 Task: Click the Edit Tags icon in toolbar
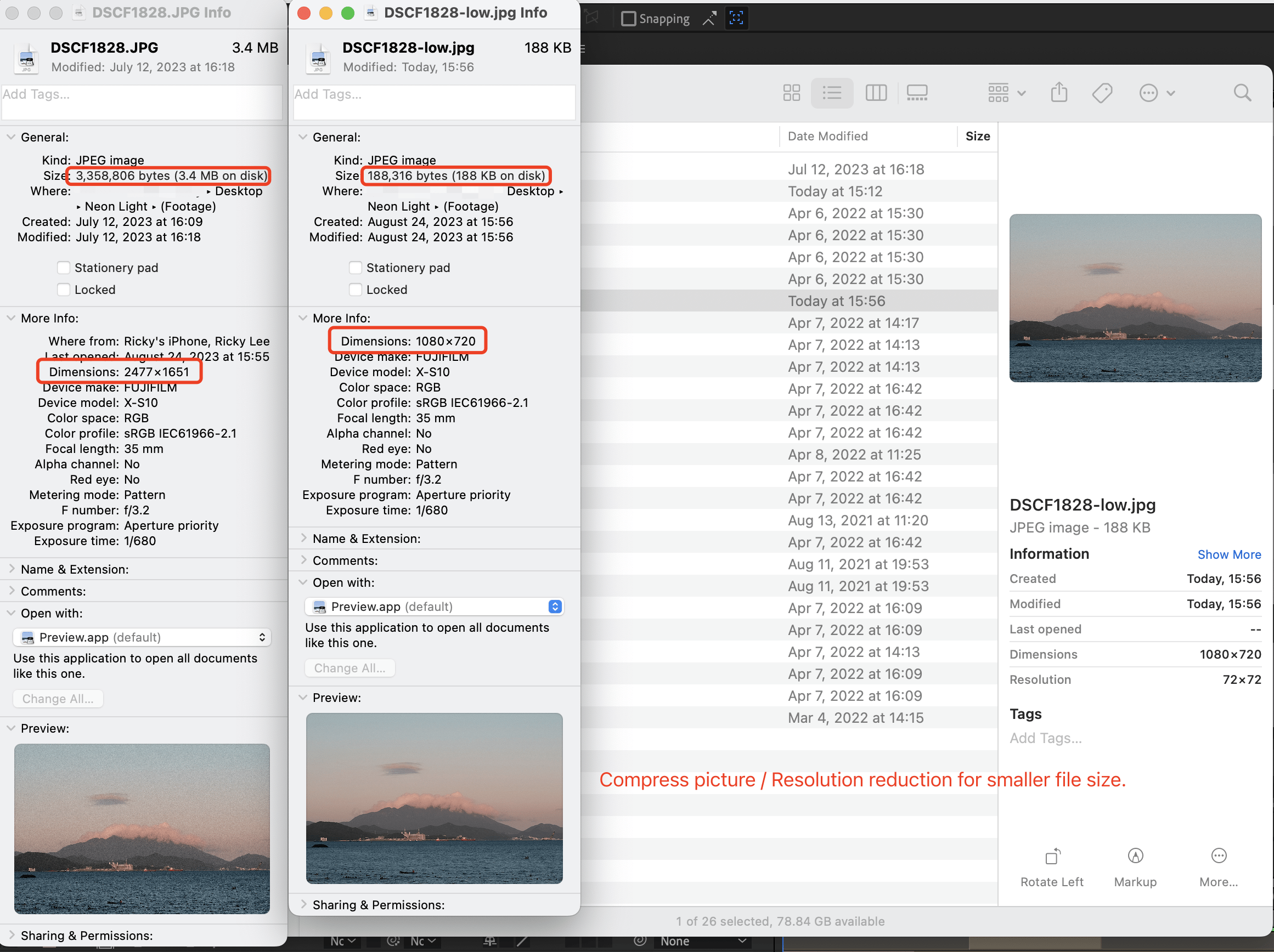[1102, 93]
